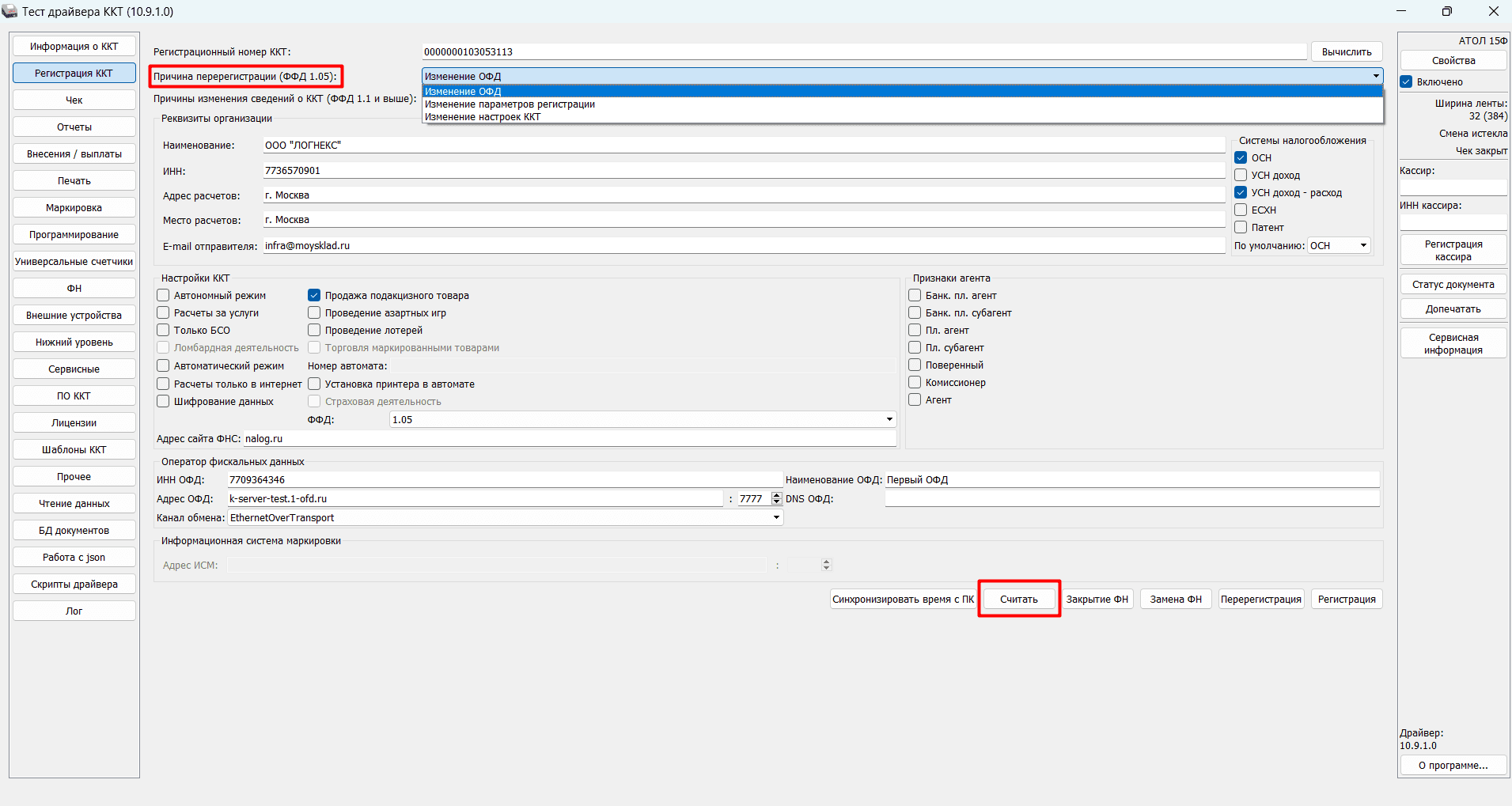The height and width of the screenshot is (806, 1512).
Task: Click the Перерегистрация button
Action: (x=1260, y=599)
